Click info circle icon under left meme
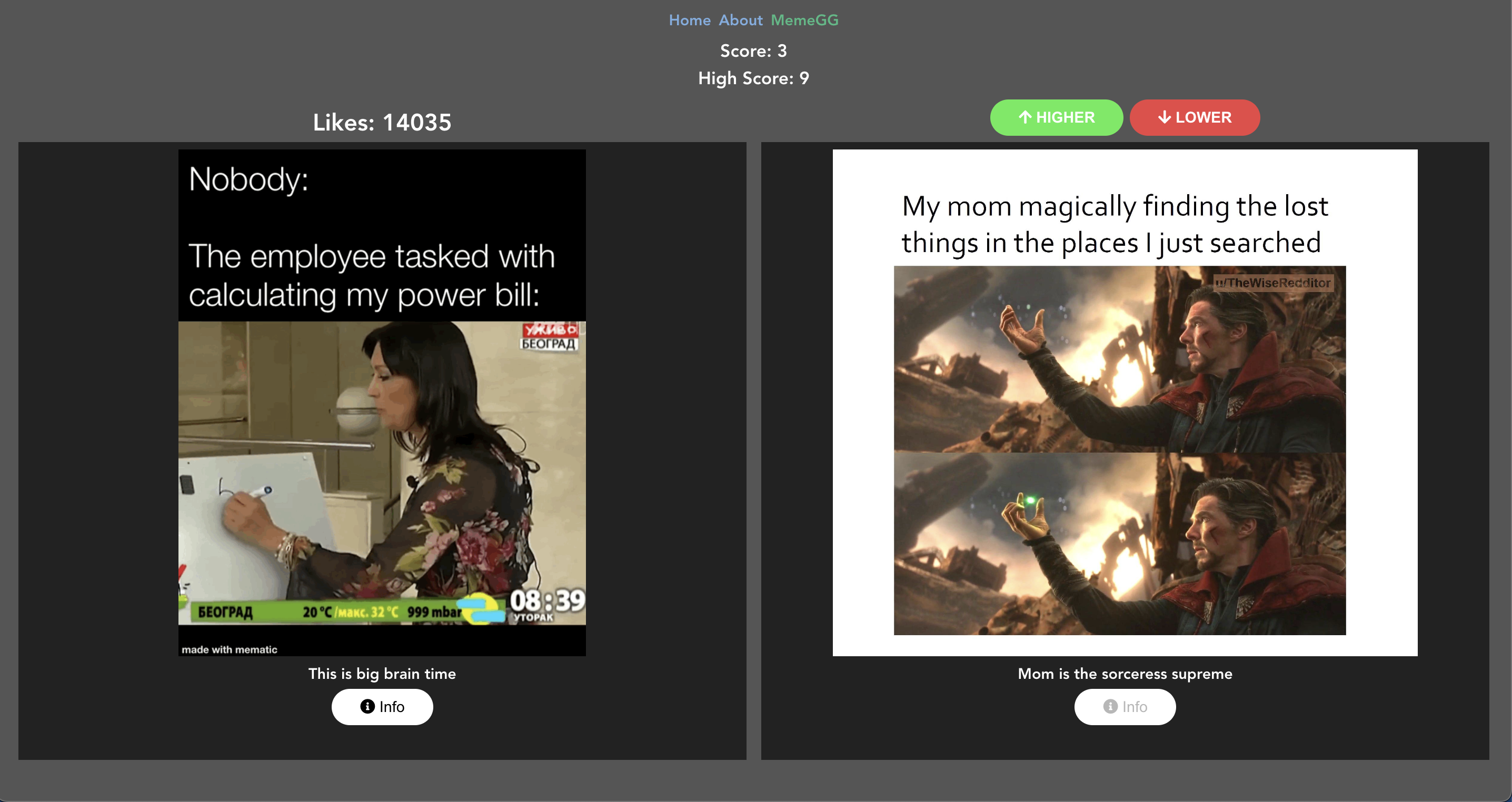1512x802 pixels. 367,706
